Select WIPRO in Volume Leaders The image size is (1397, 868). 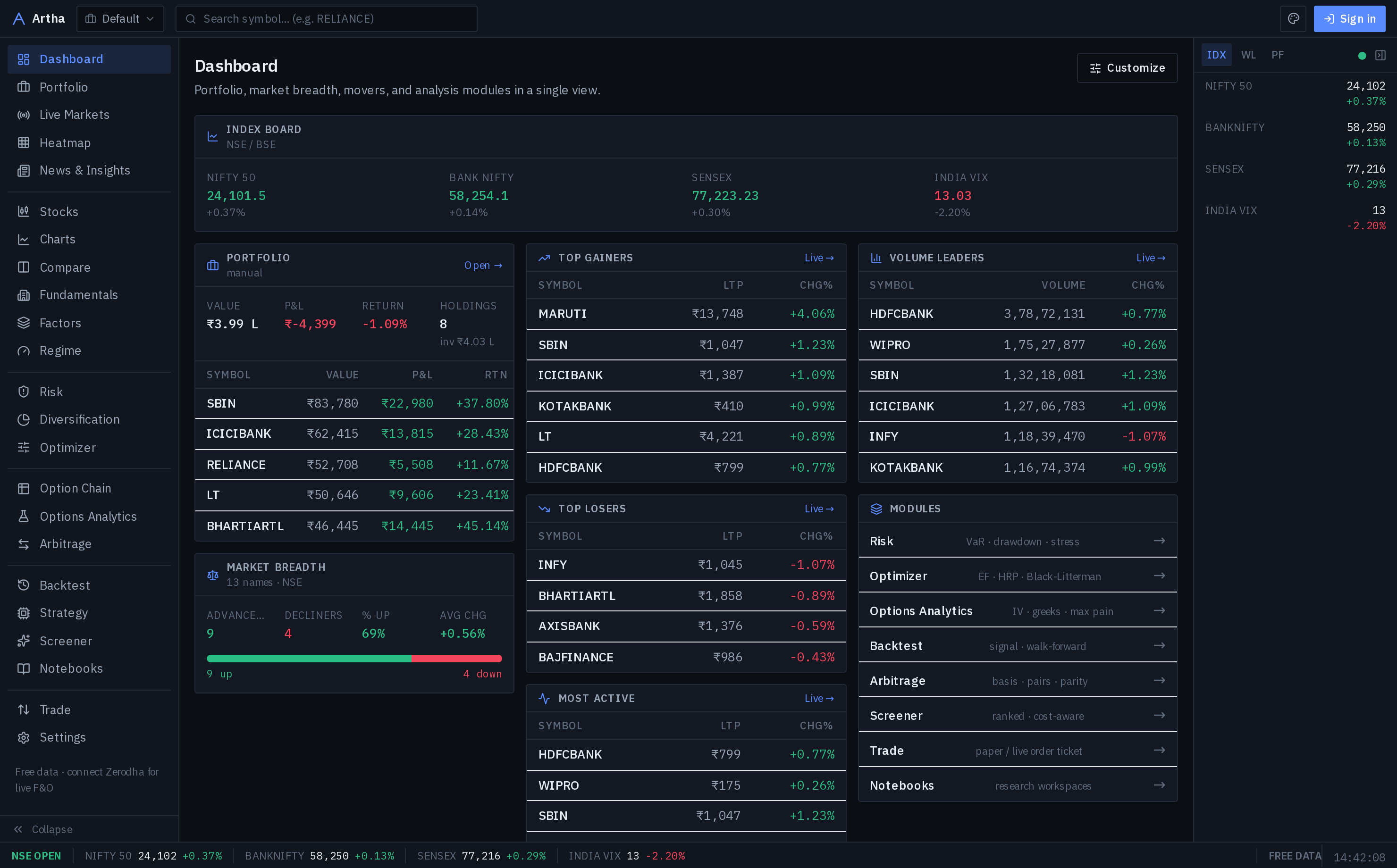pos(1018,345)
